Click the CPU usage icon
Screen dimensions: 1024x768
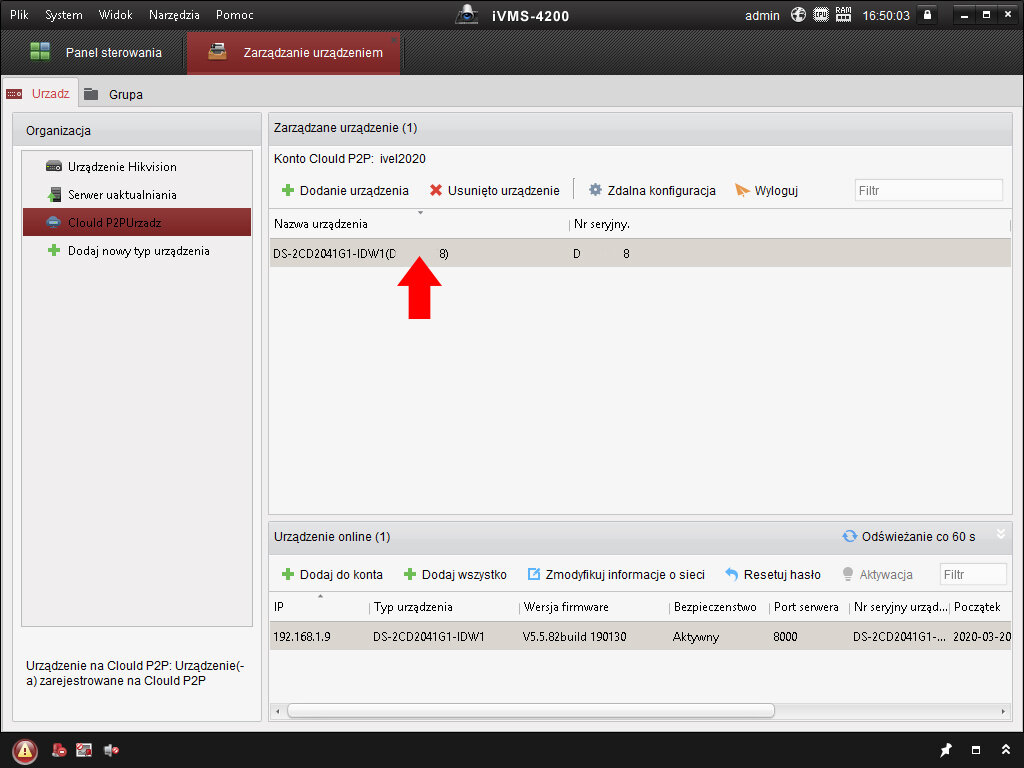coord(821,15)
